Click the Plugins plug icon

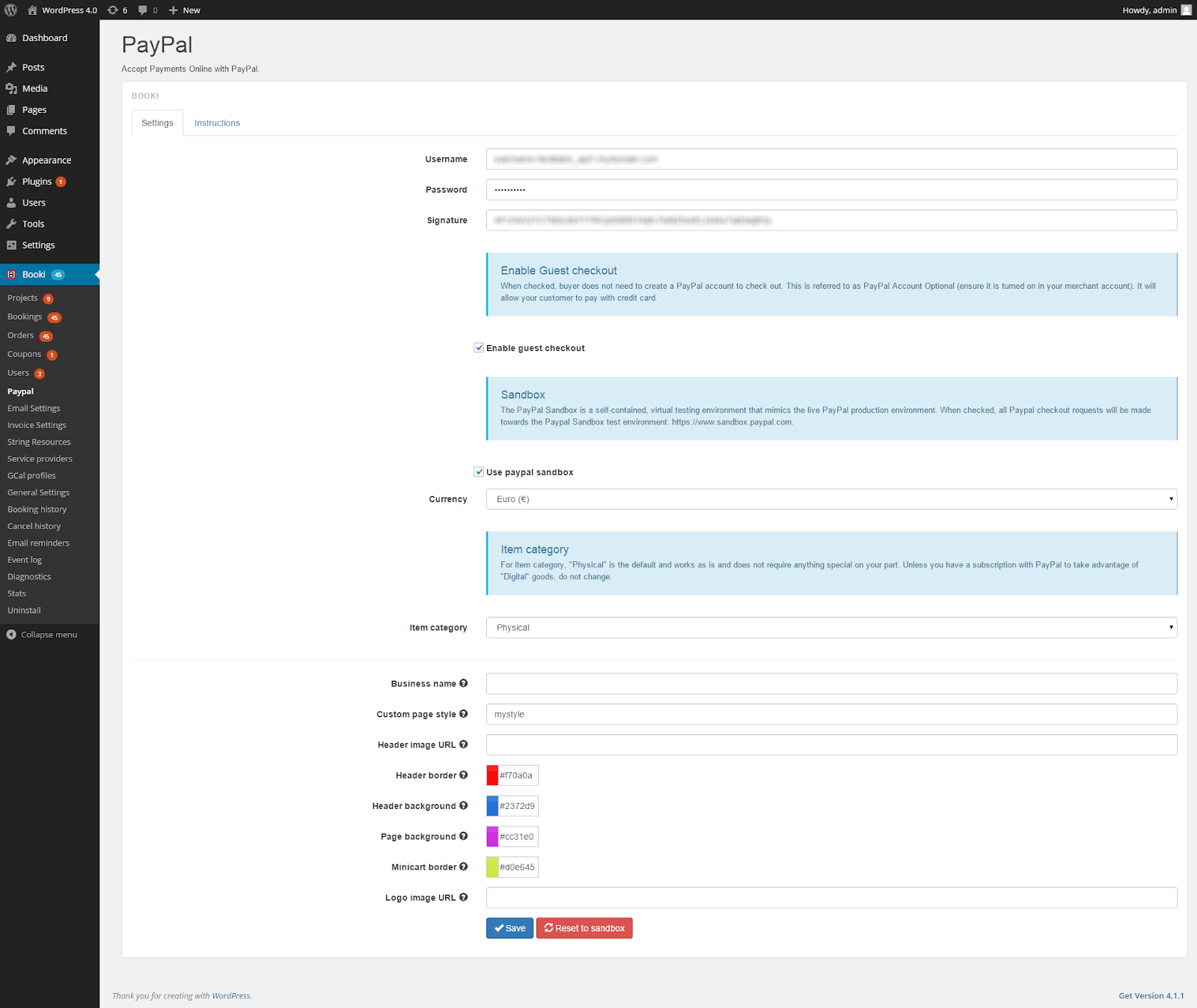click(x=11, y=182)
